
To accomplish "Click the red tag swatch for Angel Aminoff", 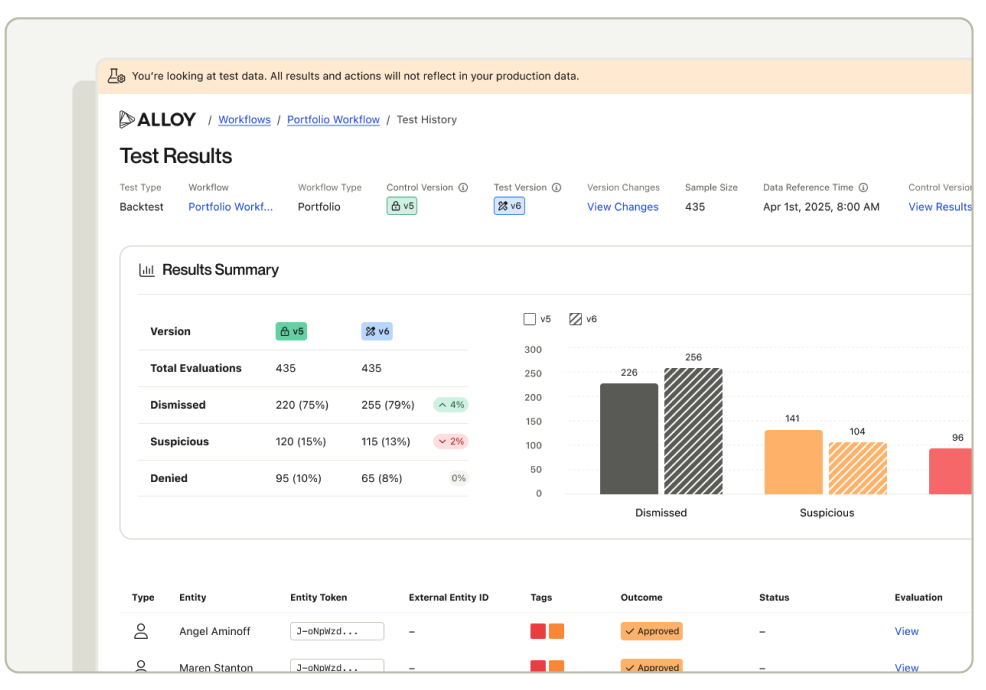I will [538, 632].
